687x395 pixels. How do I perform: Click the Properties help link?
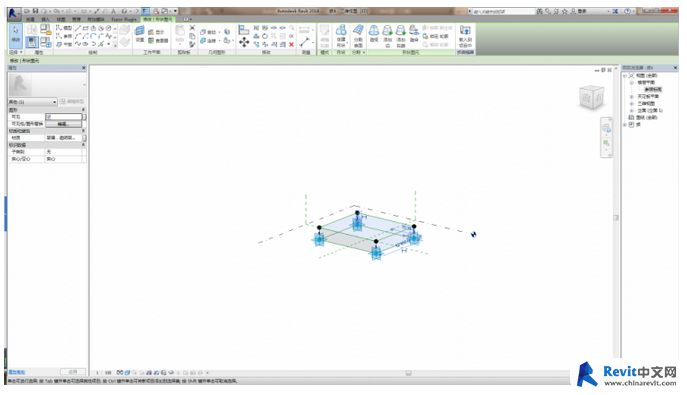(17, 372)
